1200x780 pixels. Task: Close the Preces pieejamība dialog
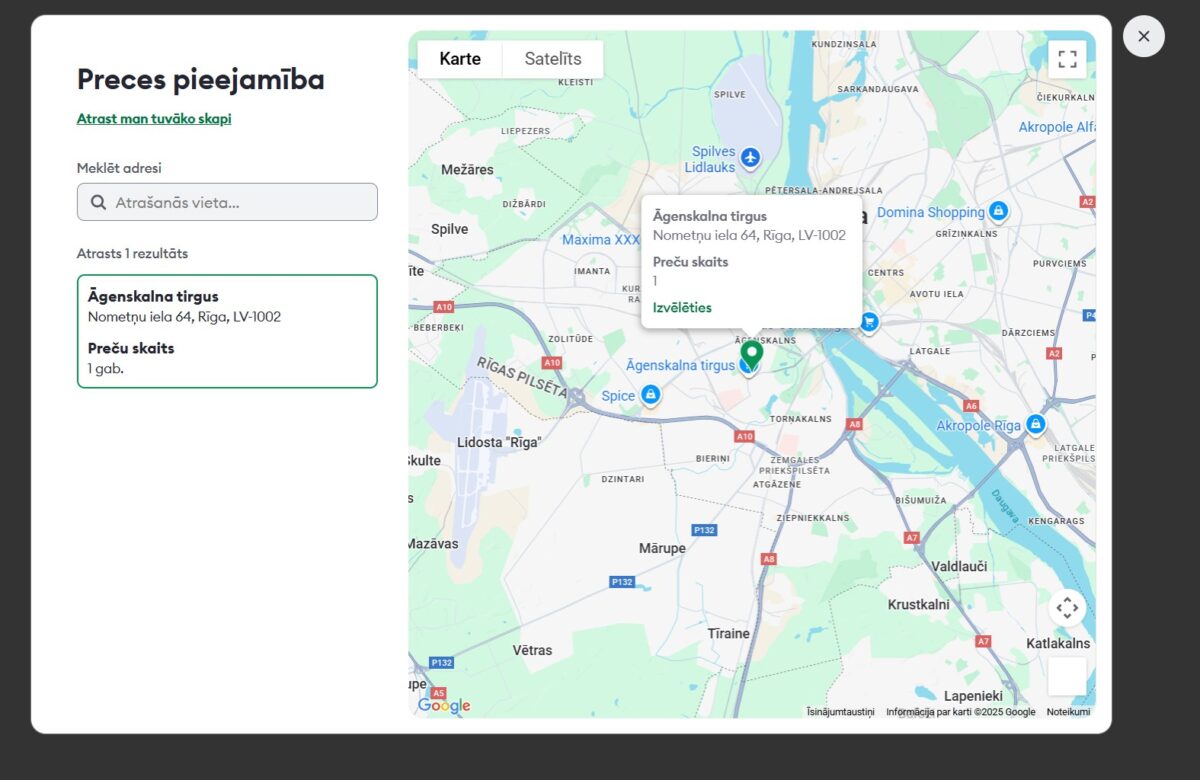[1143, 36]
